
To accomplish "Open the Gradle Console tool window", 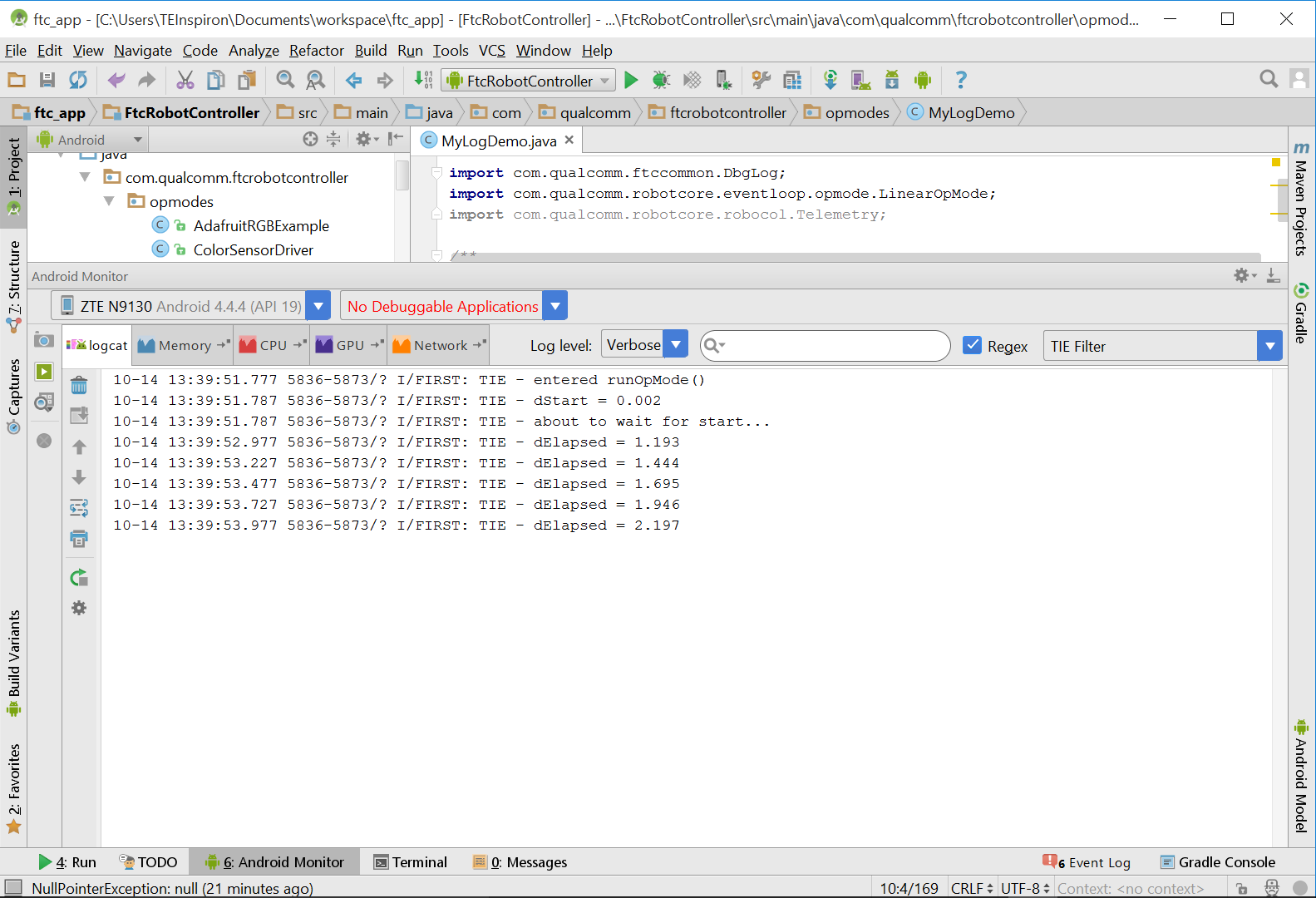I will coord(1218,862).
